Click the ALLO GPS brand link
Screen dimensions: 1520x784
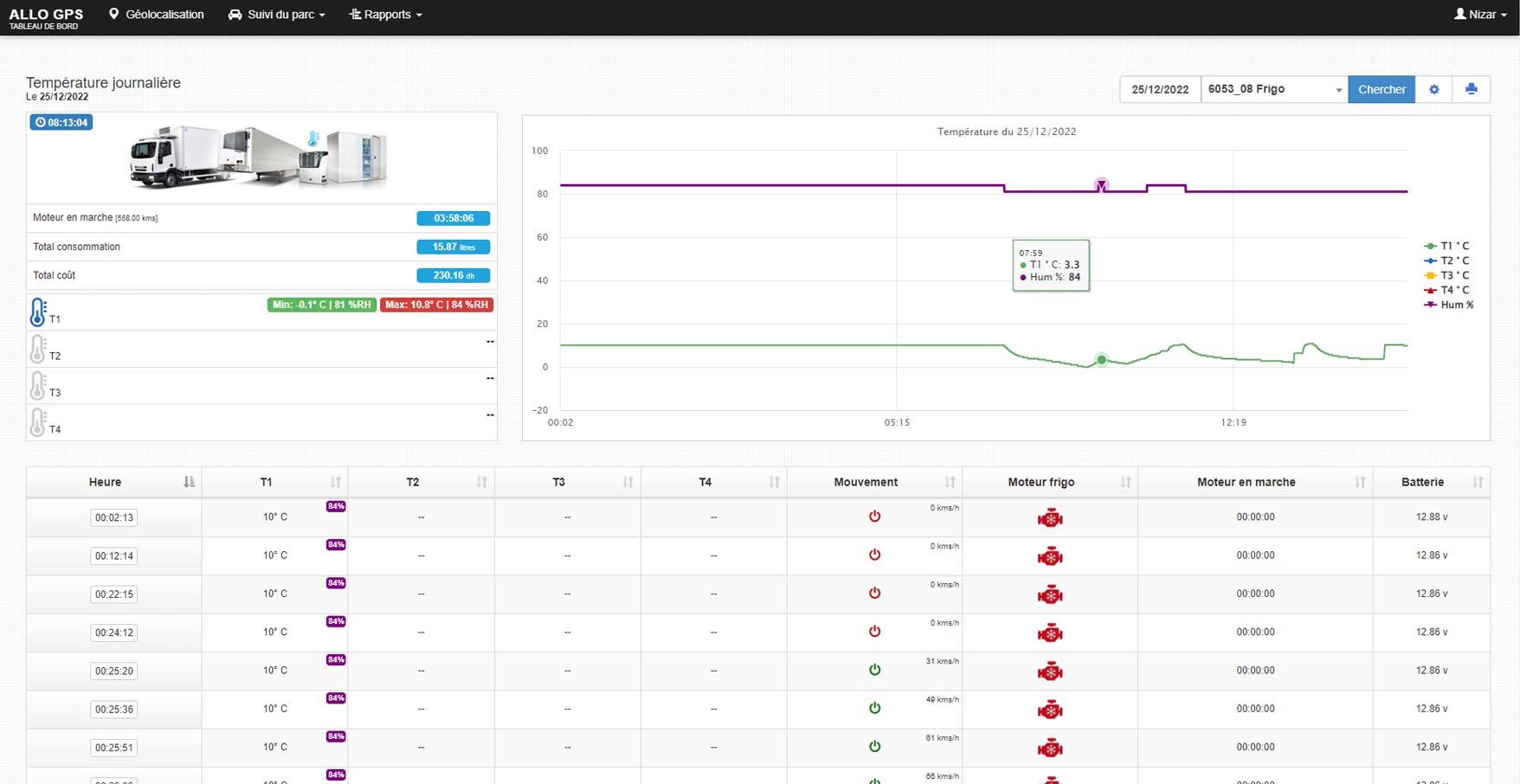tap(46, 15)
